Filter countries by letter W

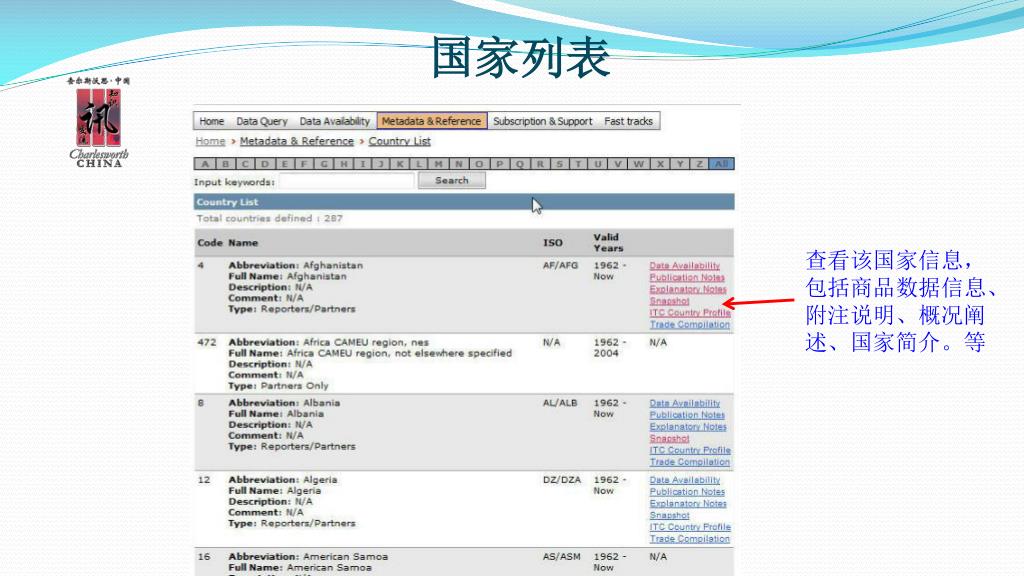(x=639, y=164)
